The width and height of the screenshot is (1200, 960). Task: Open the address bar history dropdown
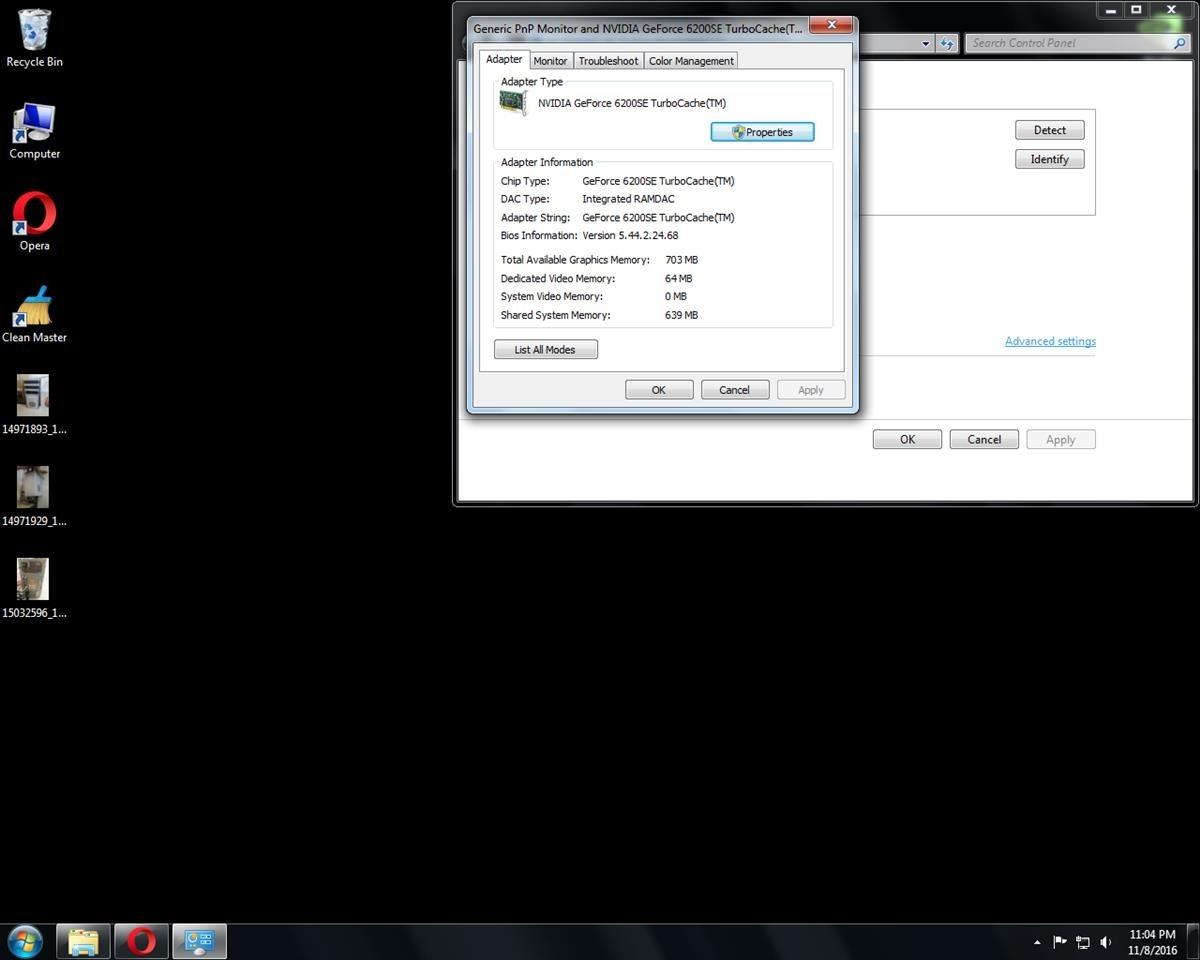(x=926, y=43)
